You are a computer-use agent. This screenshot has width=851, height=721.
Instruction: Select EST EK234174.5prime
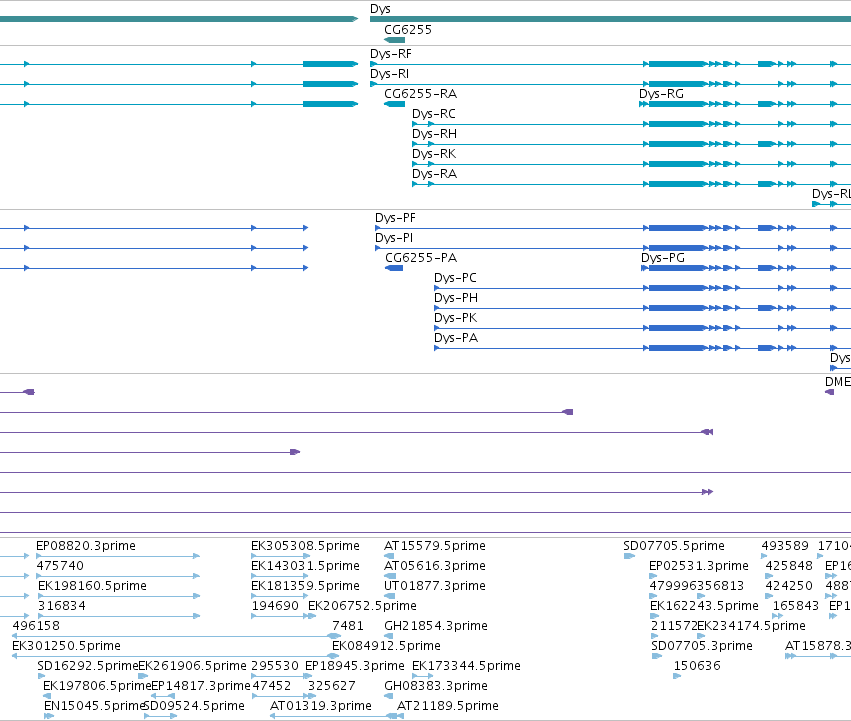pyautogui.click(x=751, y=626)
